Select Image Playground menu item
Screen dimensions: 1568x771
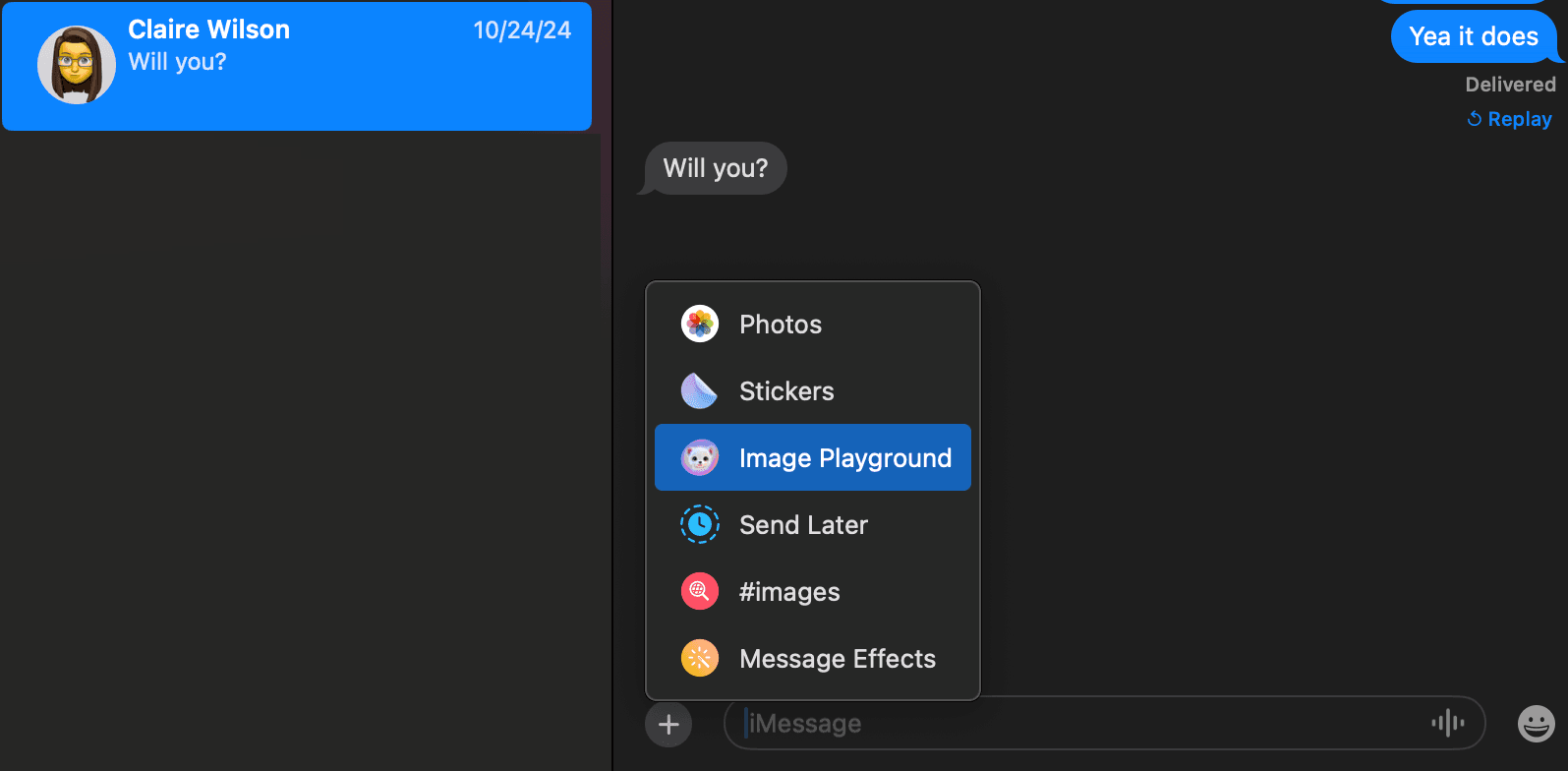[812, 457]
